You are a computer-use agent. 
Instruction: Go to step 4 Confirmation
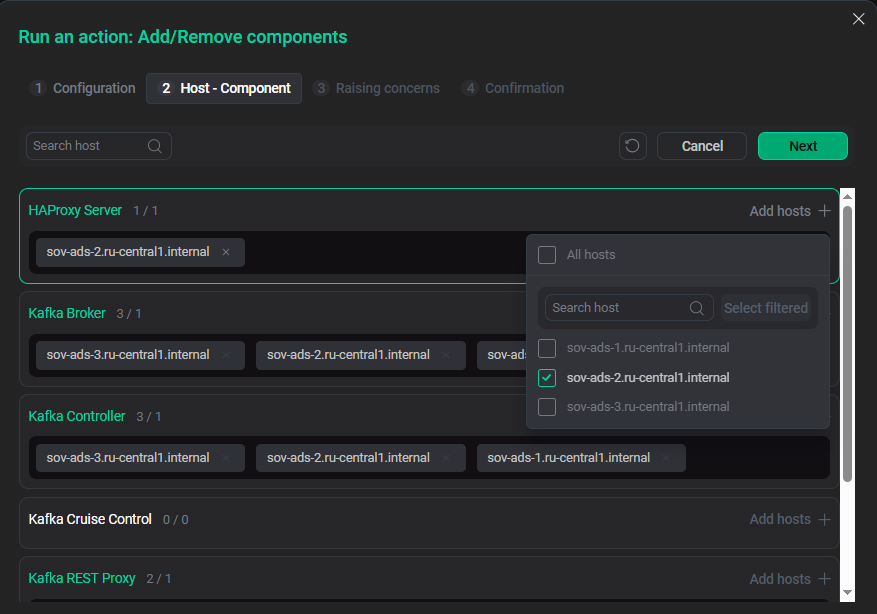pyautogui.click(x=513, y=88)
